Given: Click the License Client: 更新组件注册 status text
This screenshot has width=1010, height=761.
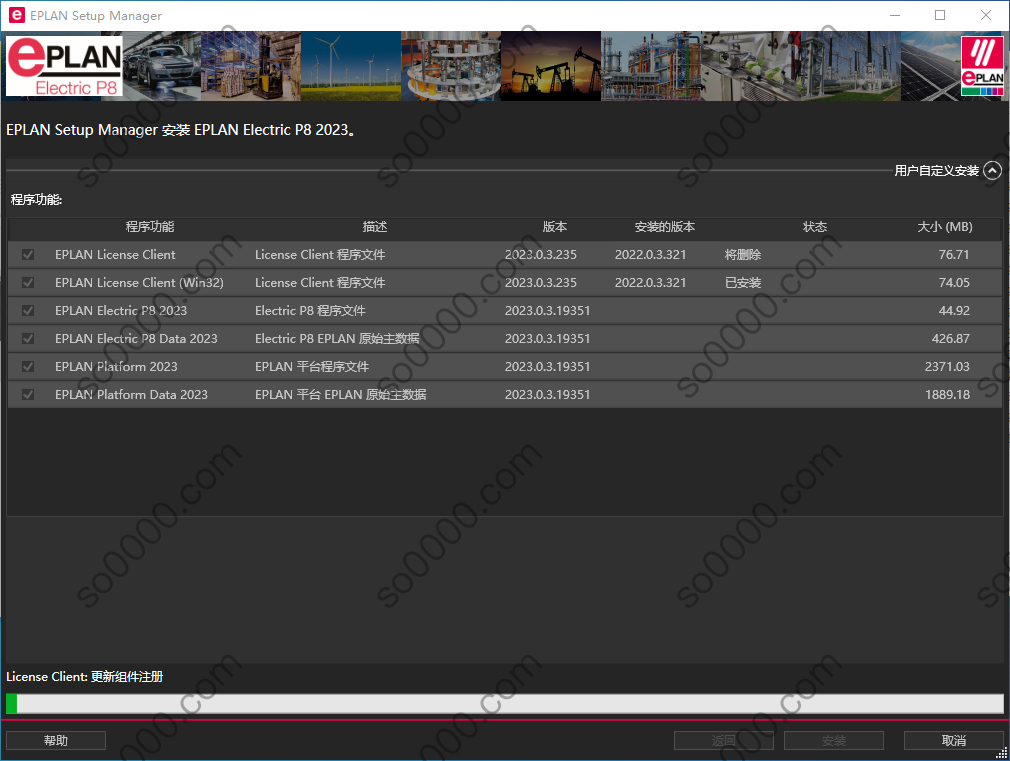Looking at the screenshot, I should pyautogui.click(x=84, y=677).
